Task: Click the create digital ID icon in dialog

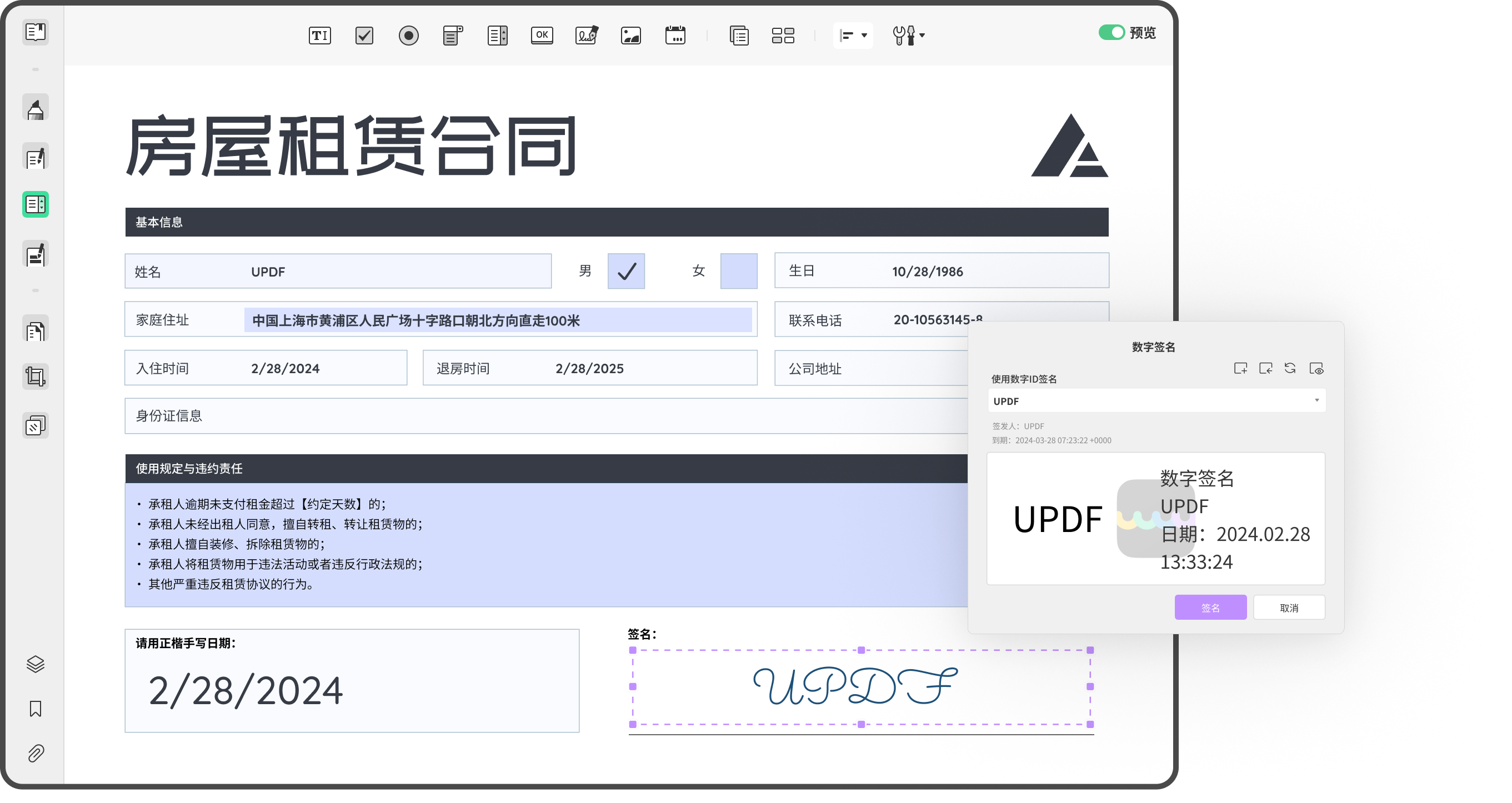Action: (x=1240, y=369)
